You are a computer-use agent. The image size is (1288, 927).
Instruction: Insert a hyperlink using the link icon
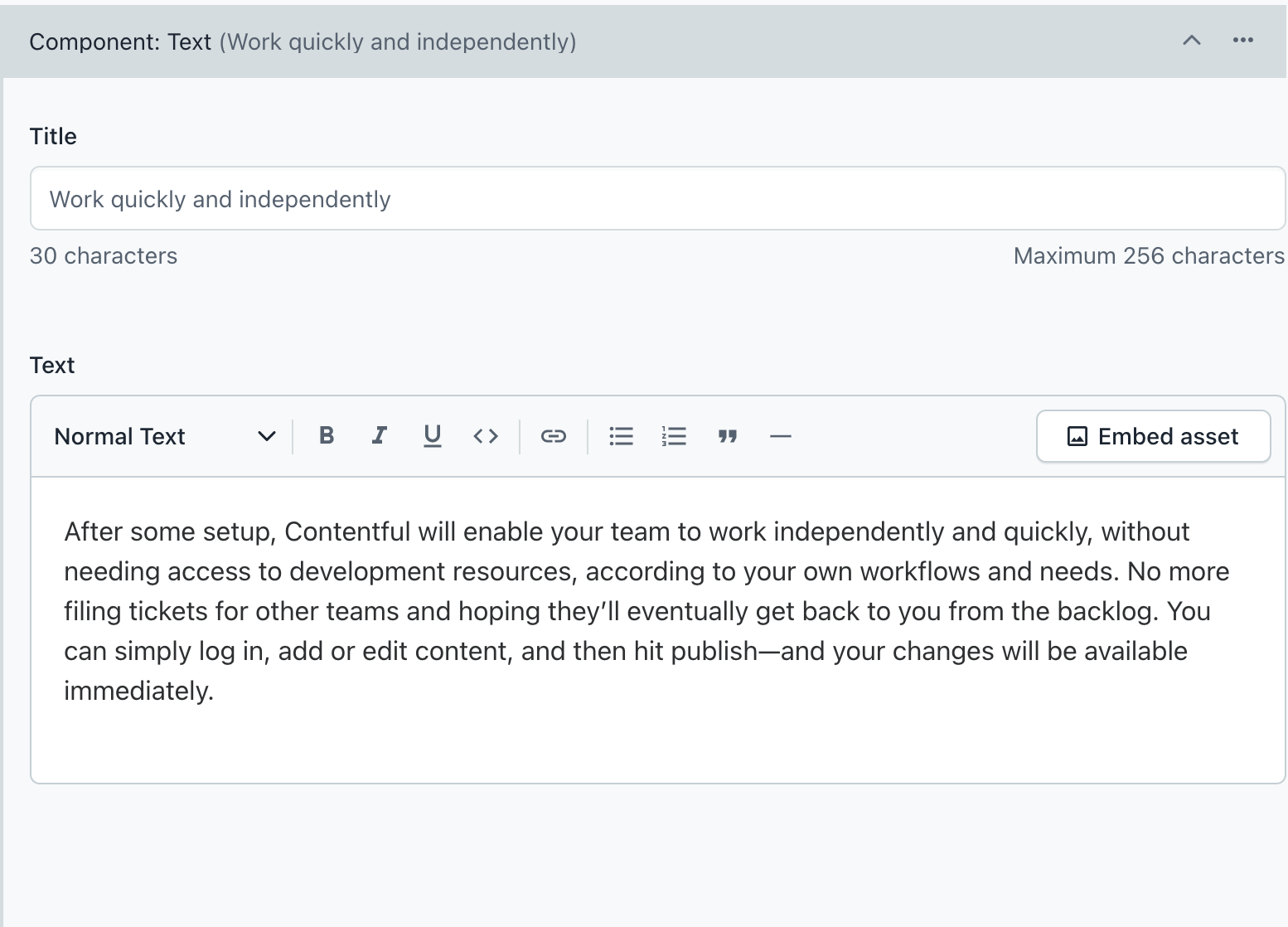pyautogui.click(x=552, y=435)
